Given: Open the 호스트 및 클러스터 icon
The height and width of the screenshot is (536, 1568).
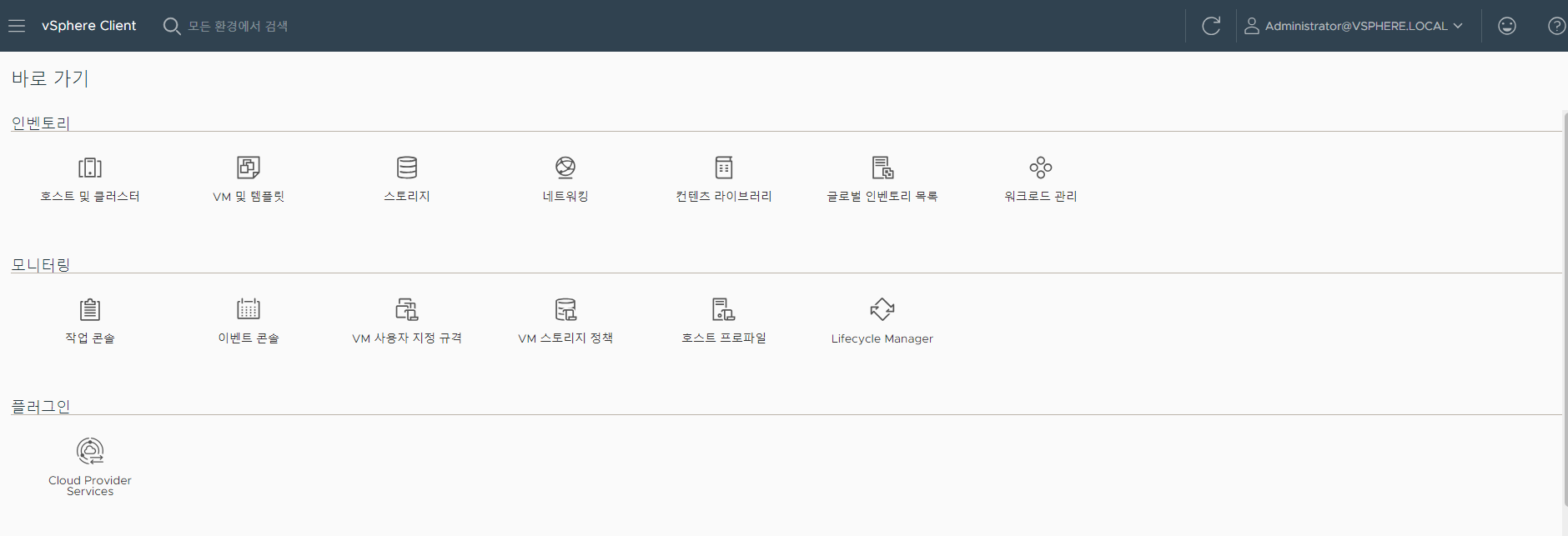Looking at the screenshot, I should pos(90,168).
